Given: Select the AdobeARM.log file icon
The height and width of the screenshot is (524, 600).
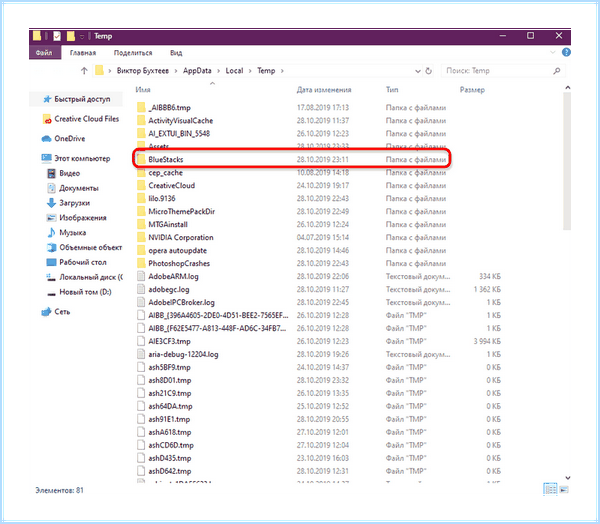Looking at the screenshot, I should (142, 276).
